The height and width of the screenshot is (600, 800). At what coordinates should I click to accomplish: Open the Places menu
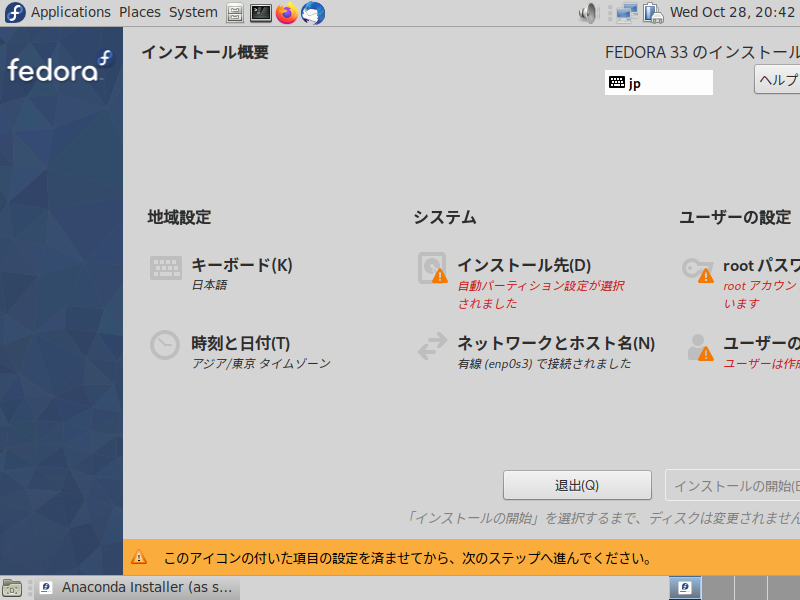140,12
